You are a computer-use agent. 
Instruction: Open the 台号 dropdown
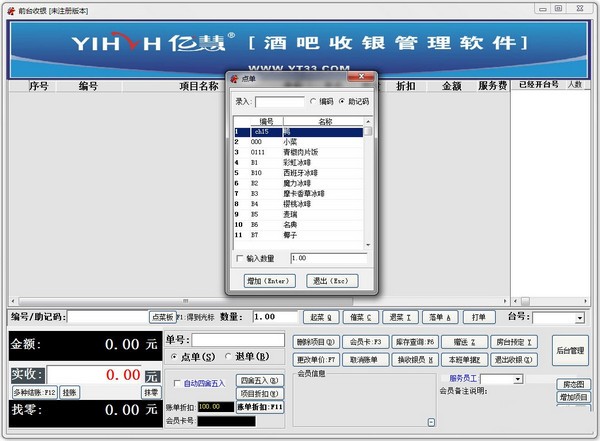click(x=579, y=318)
